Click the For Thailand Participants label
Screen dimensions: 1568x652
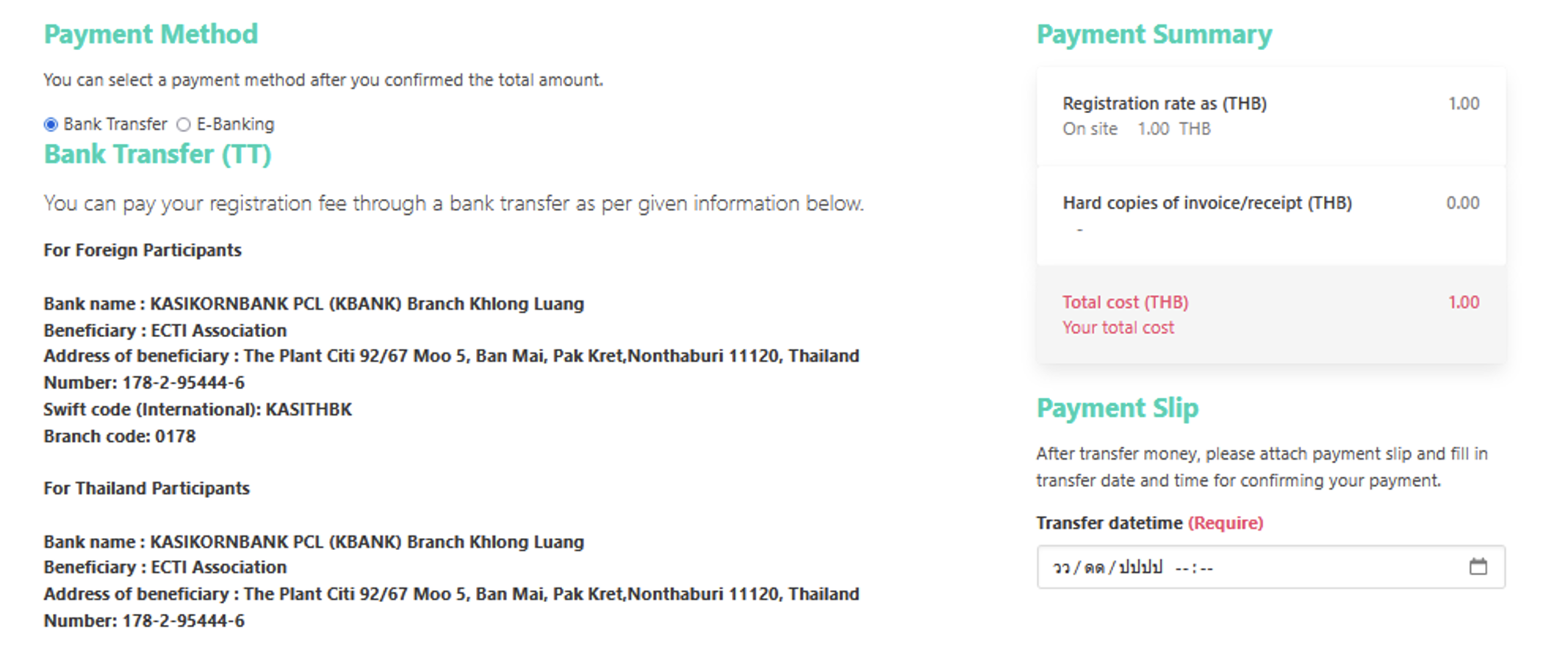tap(146, 488)
